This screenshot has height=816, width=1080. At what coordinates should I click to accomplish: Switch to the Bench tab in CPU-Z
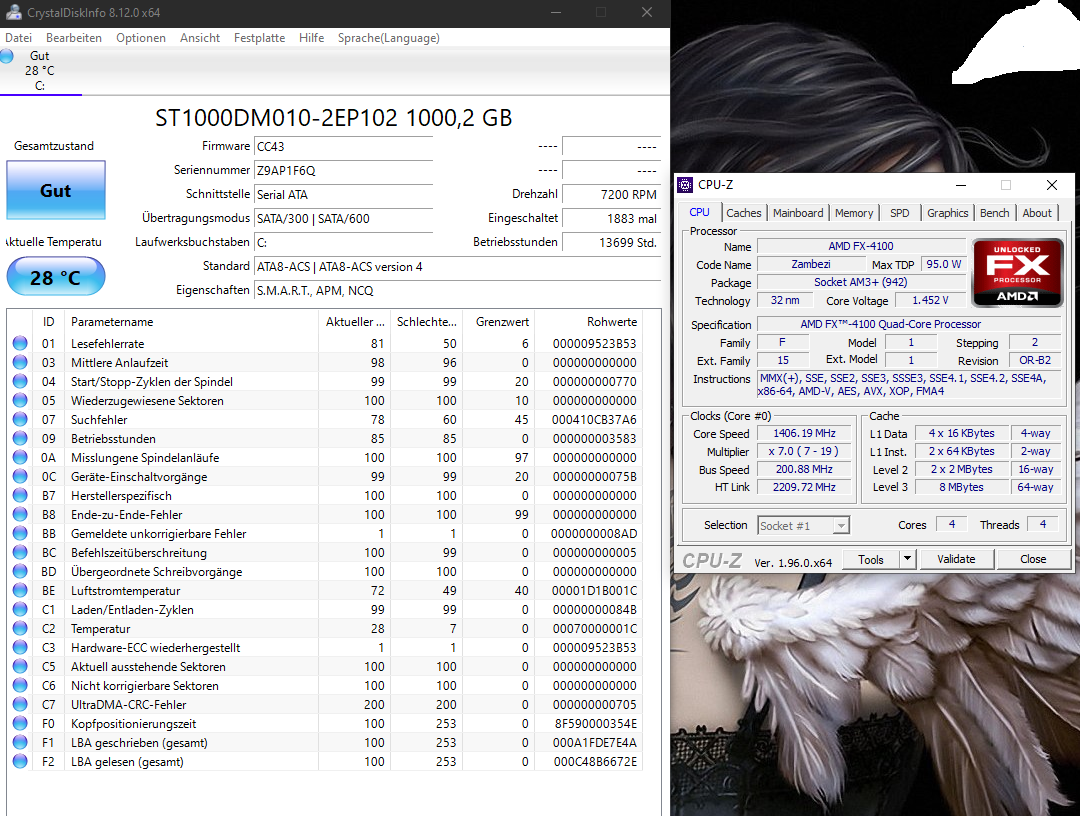pos(995,213)
